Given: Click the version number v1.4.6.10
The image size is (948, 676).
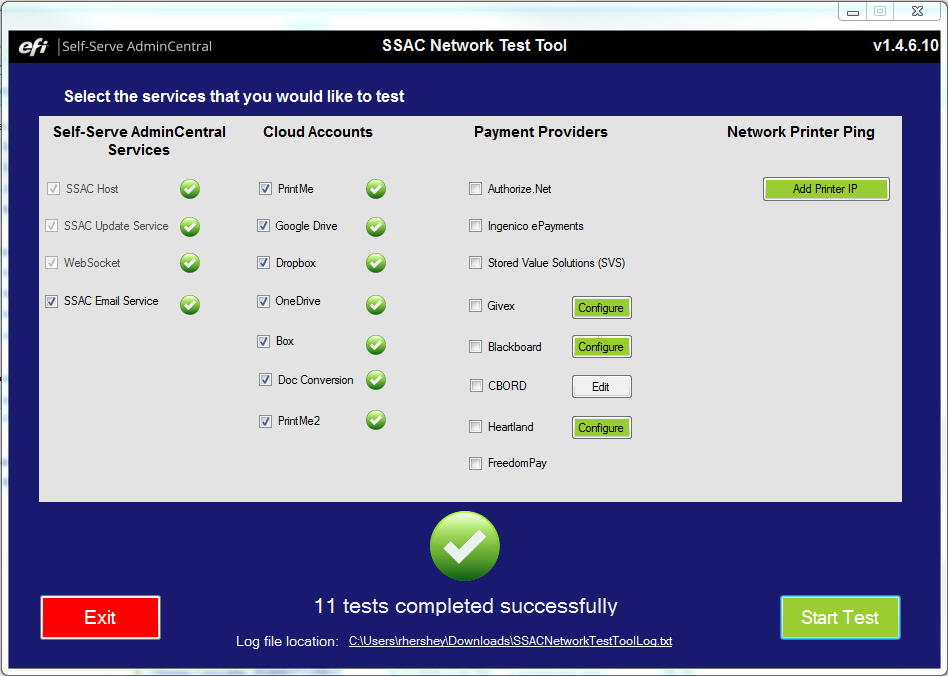Looking at the screenshot, I should point(905,46).
